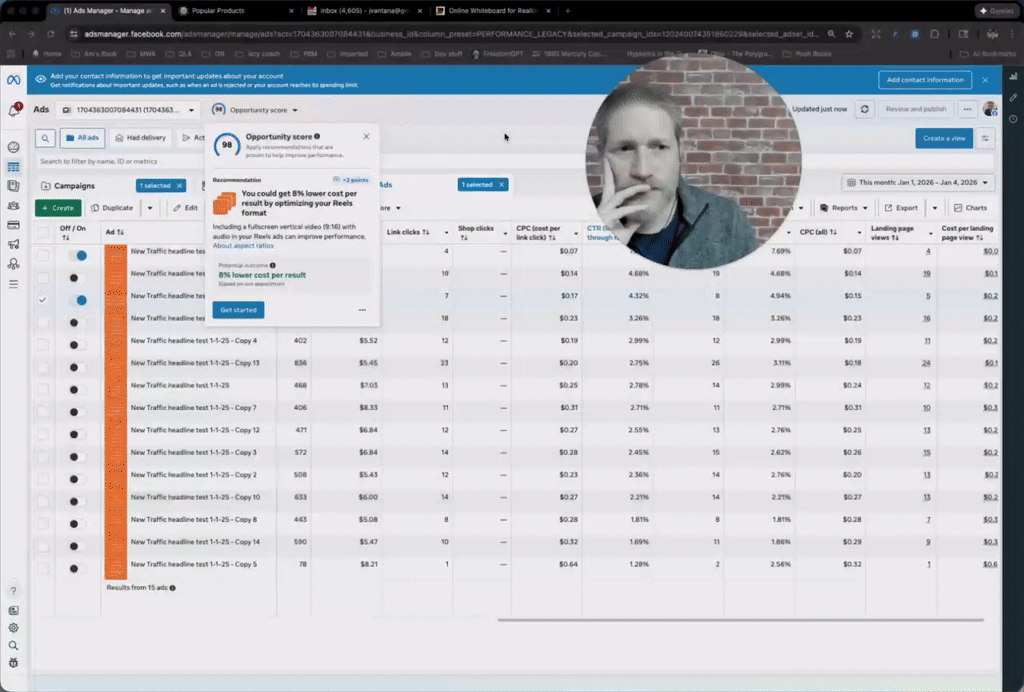
Task: Close the Opportunity score popup
Action: [x=366, y=136]
